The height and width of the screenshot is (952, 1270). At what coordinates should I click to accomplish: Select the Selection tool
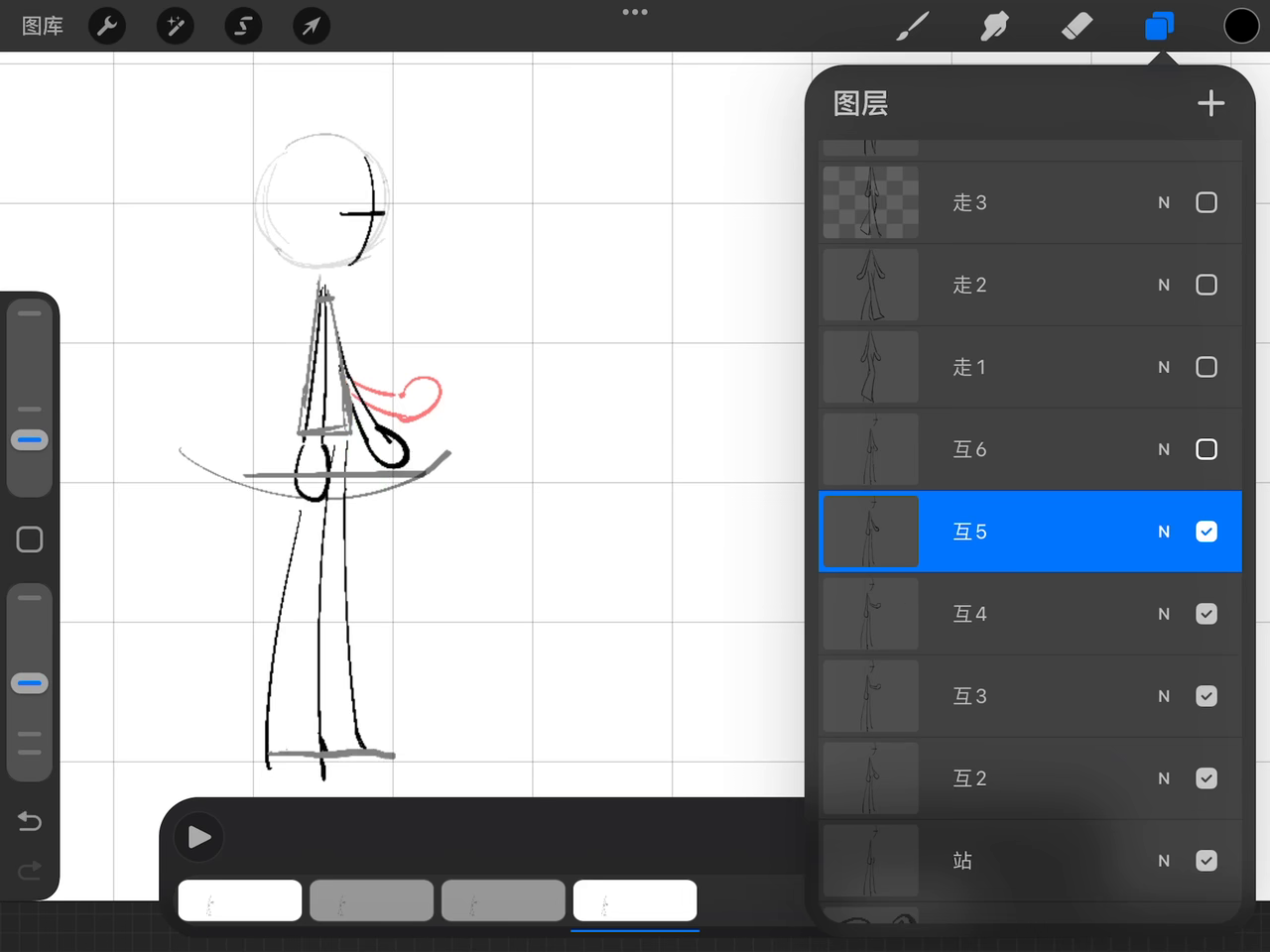pyautogui.click(x=243, y=26)
